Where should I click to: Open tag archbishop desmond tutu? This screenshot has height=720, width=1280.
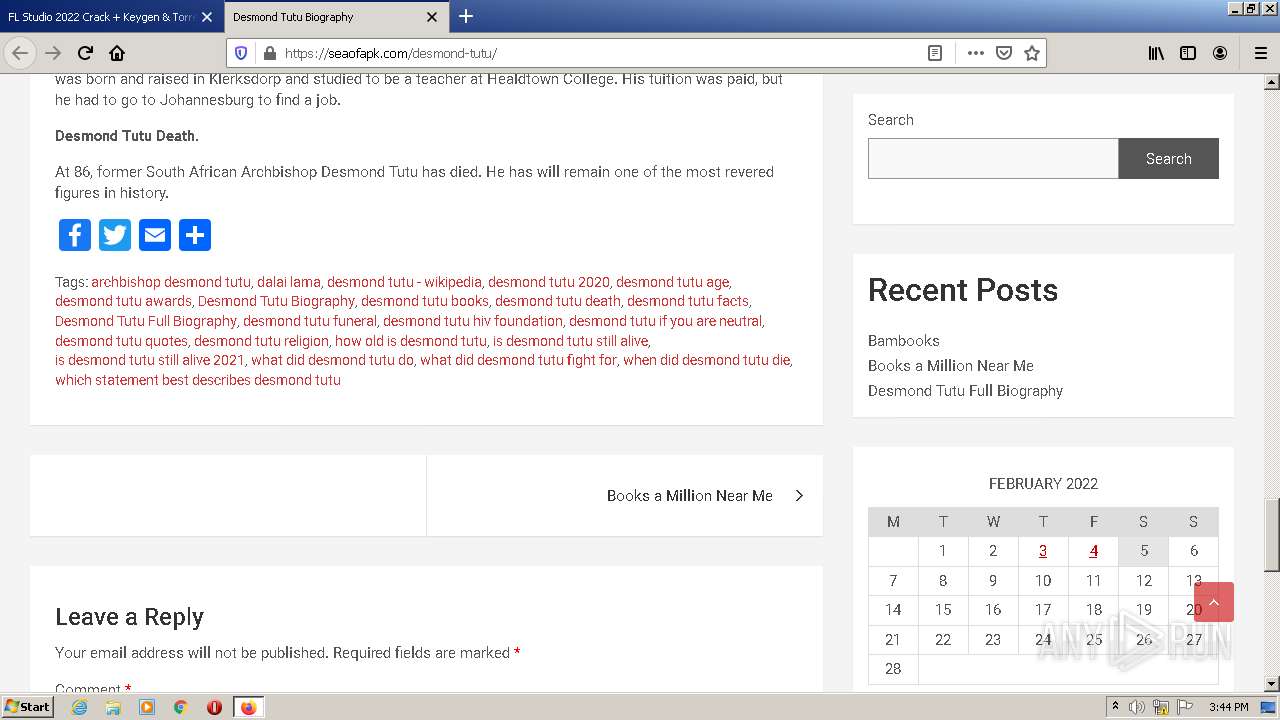point(171,282)
